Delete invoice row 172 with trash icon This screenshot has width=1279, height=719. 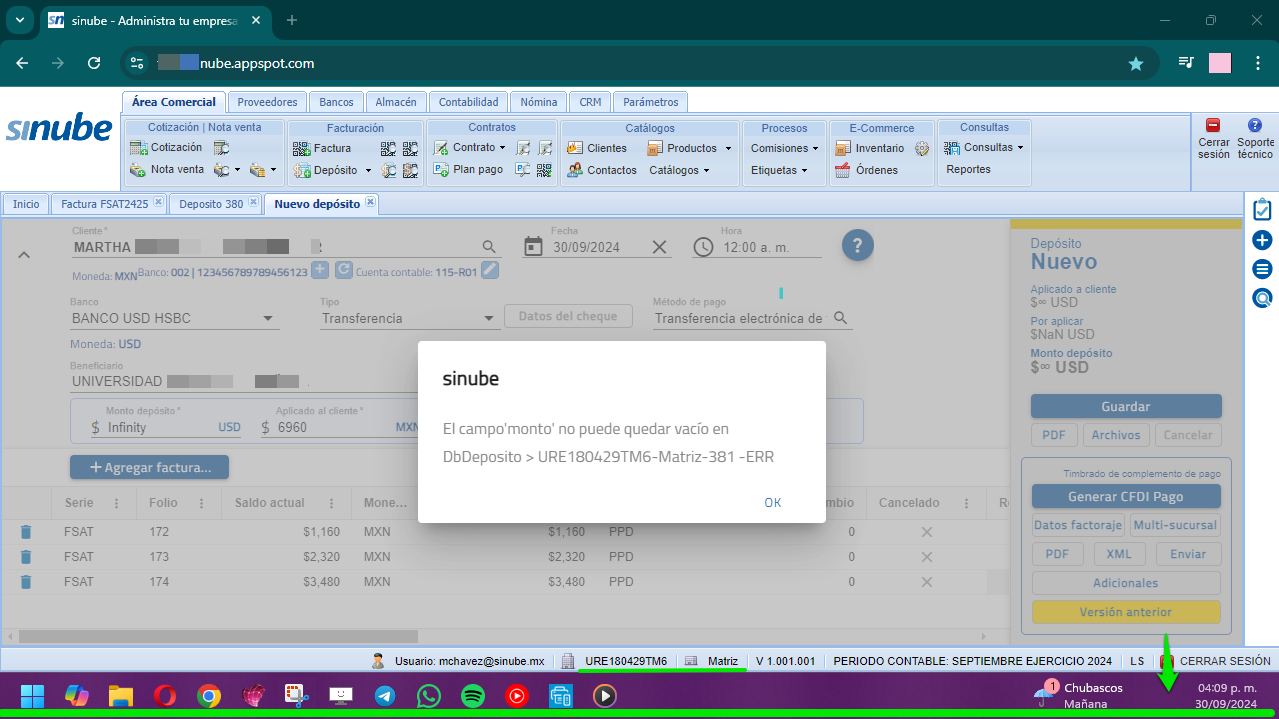[x=26, y=532]
